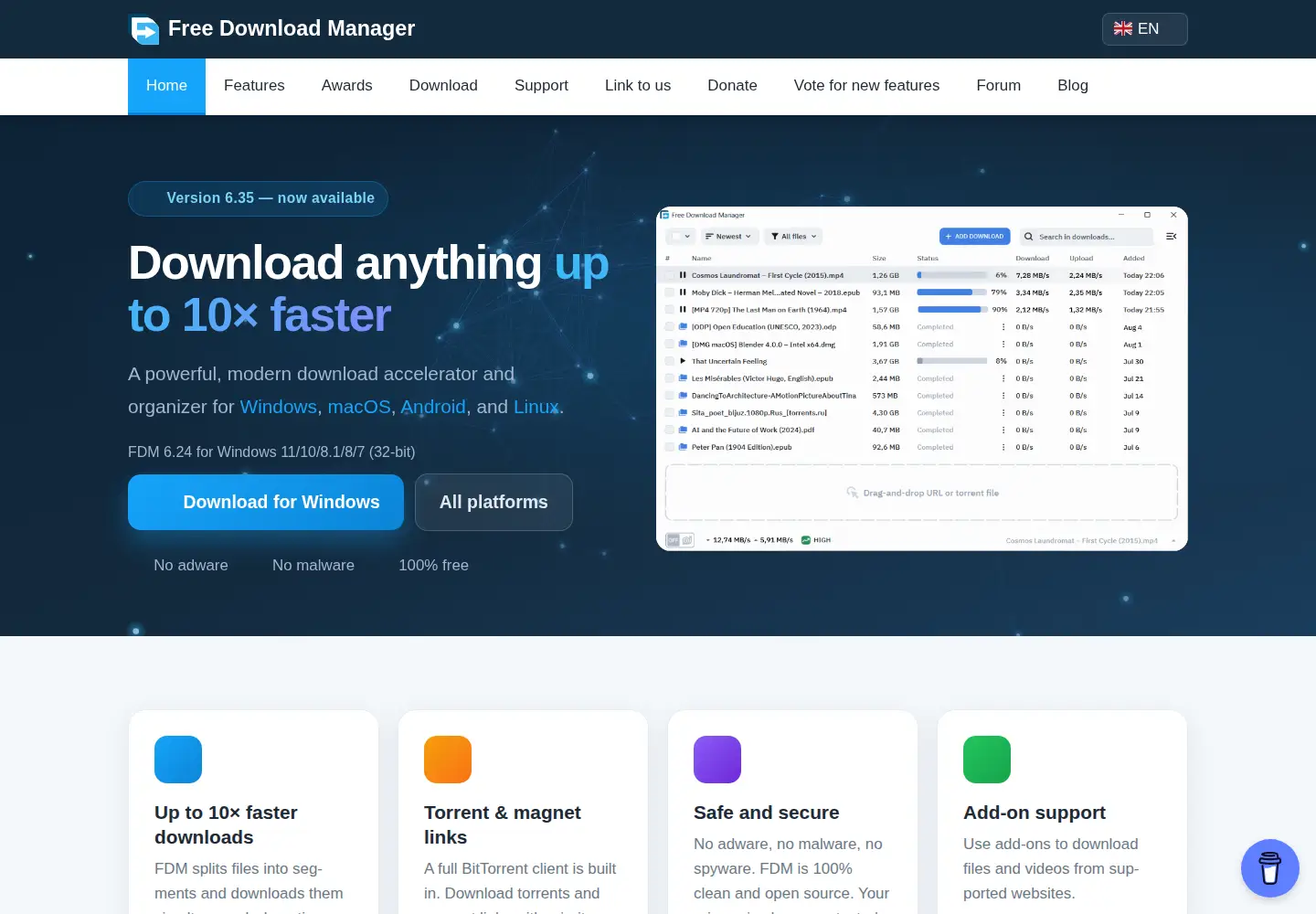Expand the bottom details panel arrow
This screenshot has width=1316, height=914.
(1173, 540)
